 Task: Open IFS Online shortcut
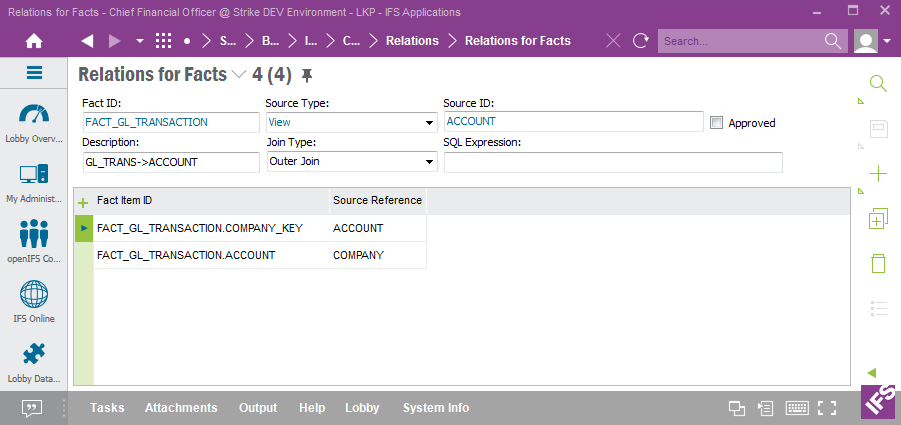coord(34,302)
